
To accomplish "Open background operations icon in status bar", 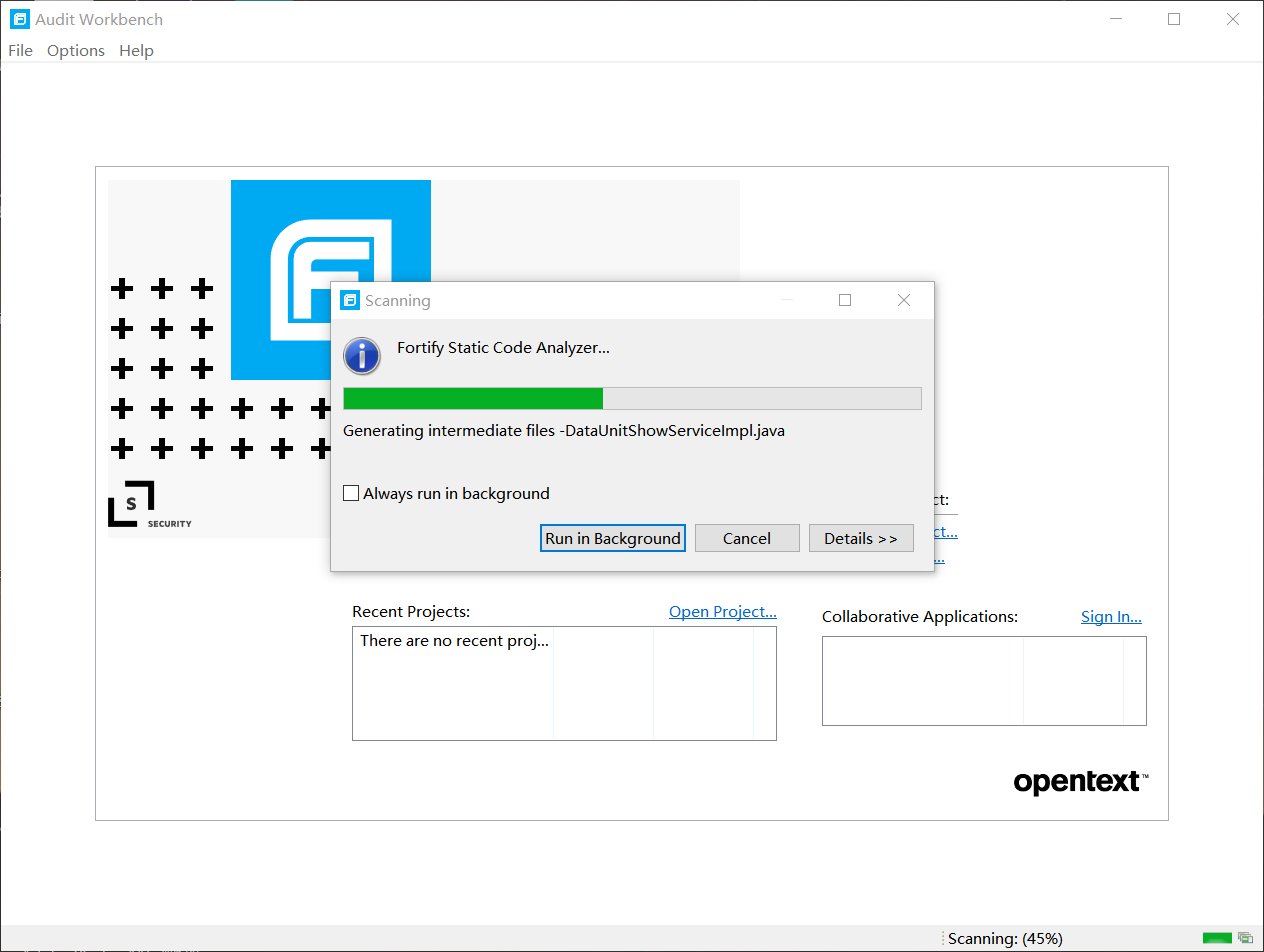I will coord(1245,938).
